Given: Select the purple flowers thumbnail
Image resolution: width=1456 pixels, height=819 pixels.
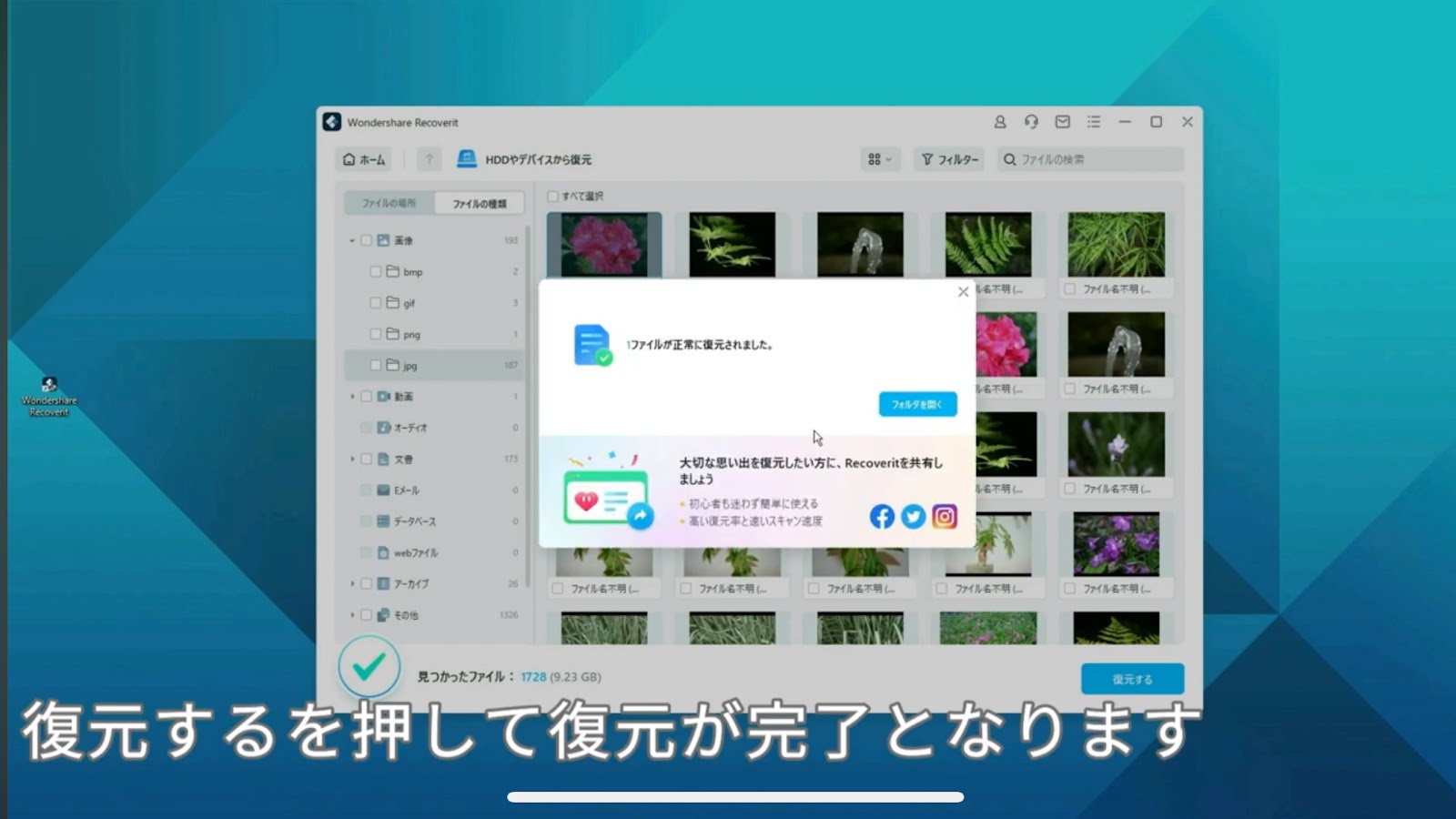Looking at the screenshot, I should click(x=1116, y=544).
